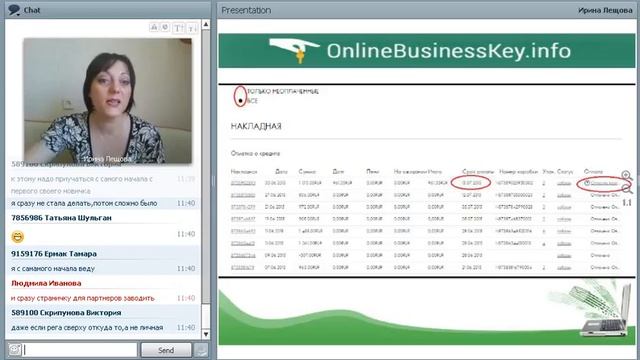The width and height of the screenshot is (640, 360).
Task: Zoom out the presentation with the minus magnifier
Action: [627, 189]
